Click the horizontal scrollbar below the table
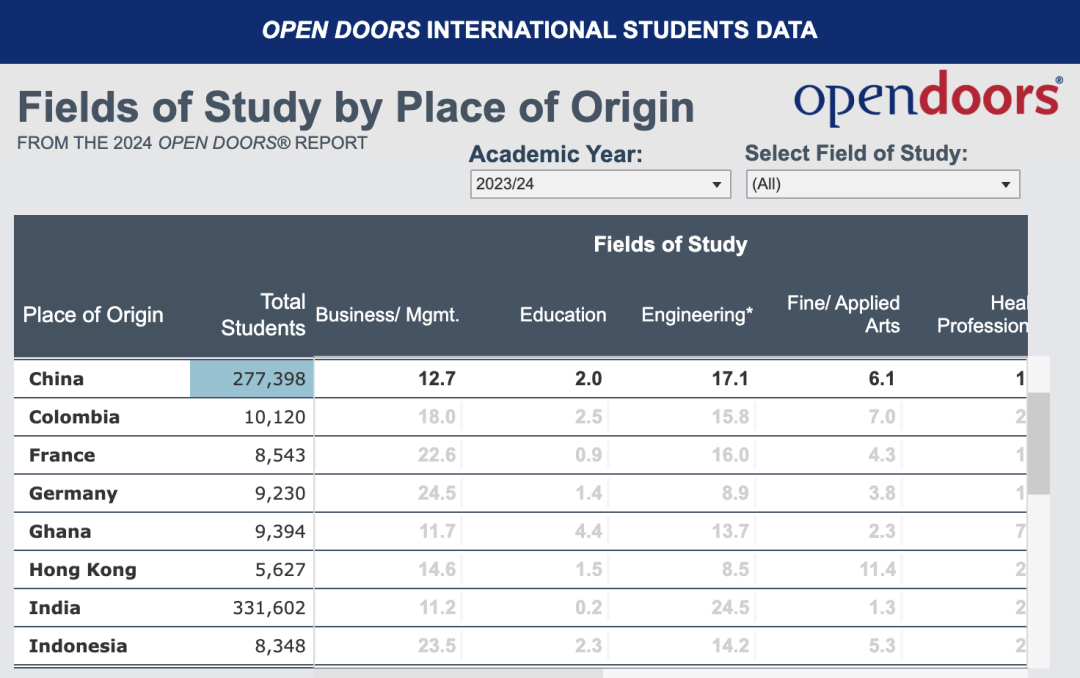Image resolution: width=1080 pixels, height=678 pixels. click(458, 673)
